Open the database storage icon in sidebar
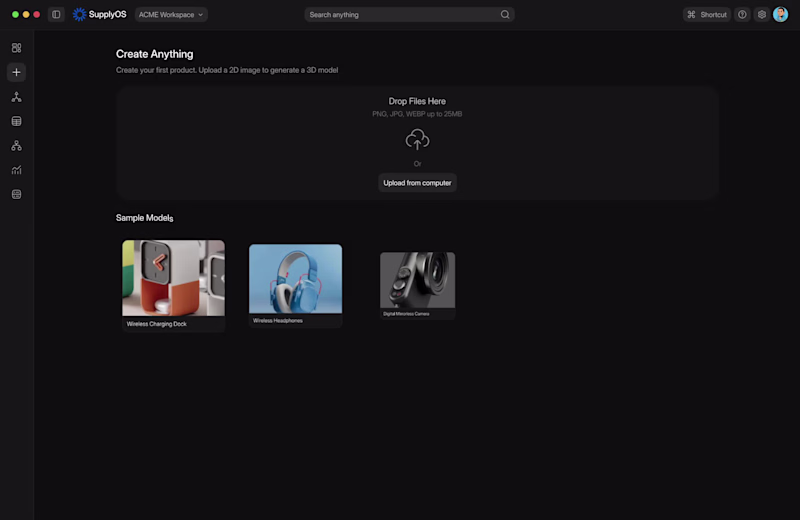This screenshot has height=520, width=800. click(16, 194)
